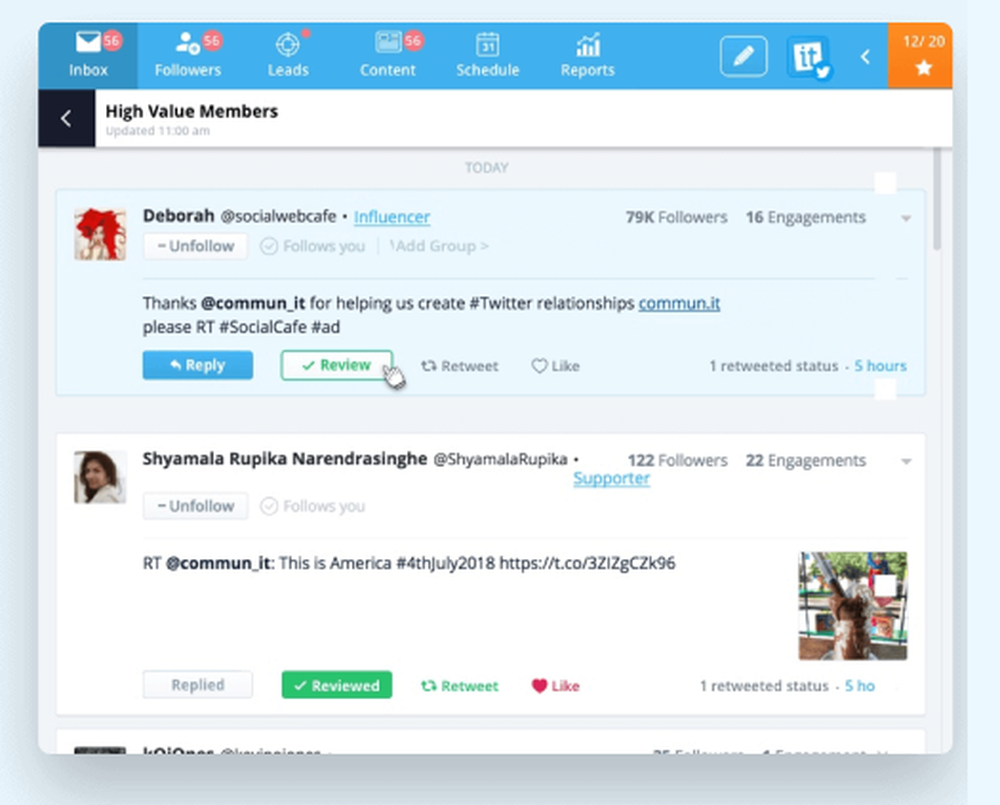Open the Supporter link for Shyamala
The width and height of the screenshot is (1000, 805).
[611, 478]
